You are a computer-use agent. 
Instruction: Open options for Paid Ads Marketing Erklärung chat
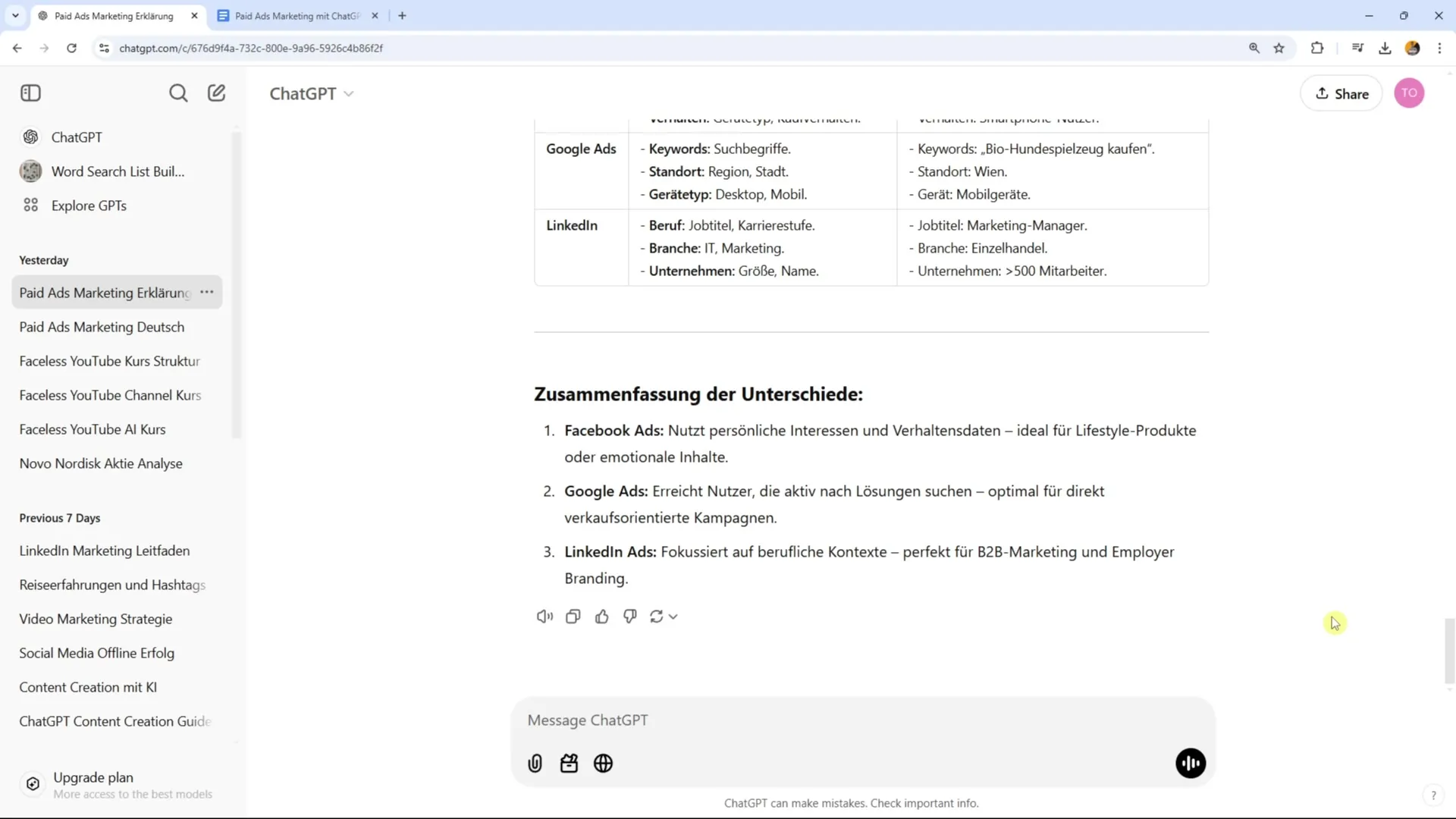[x=207, y=293]
